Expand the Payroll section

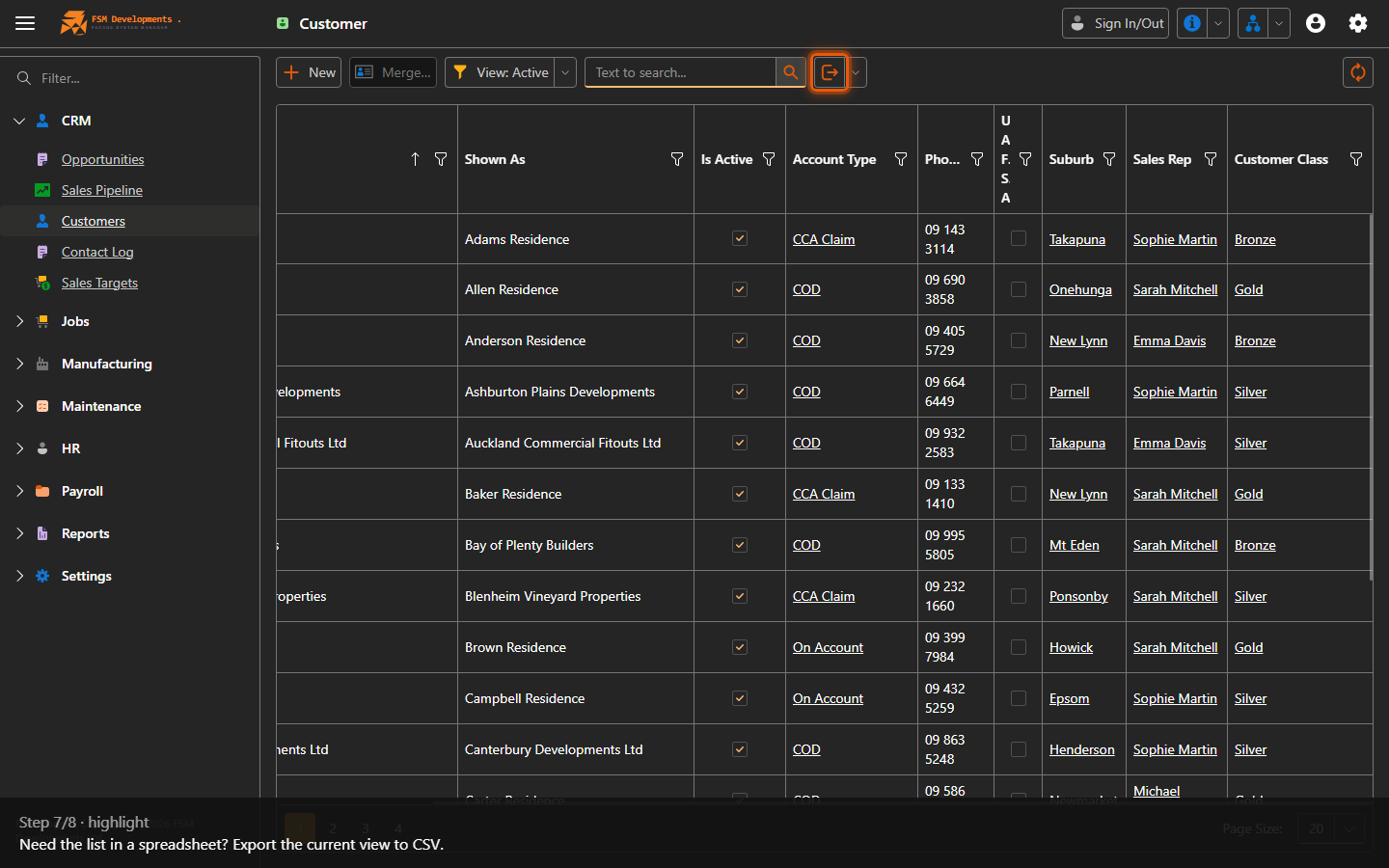(19, 491)
